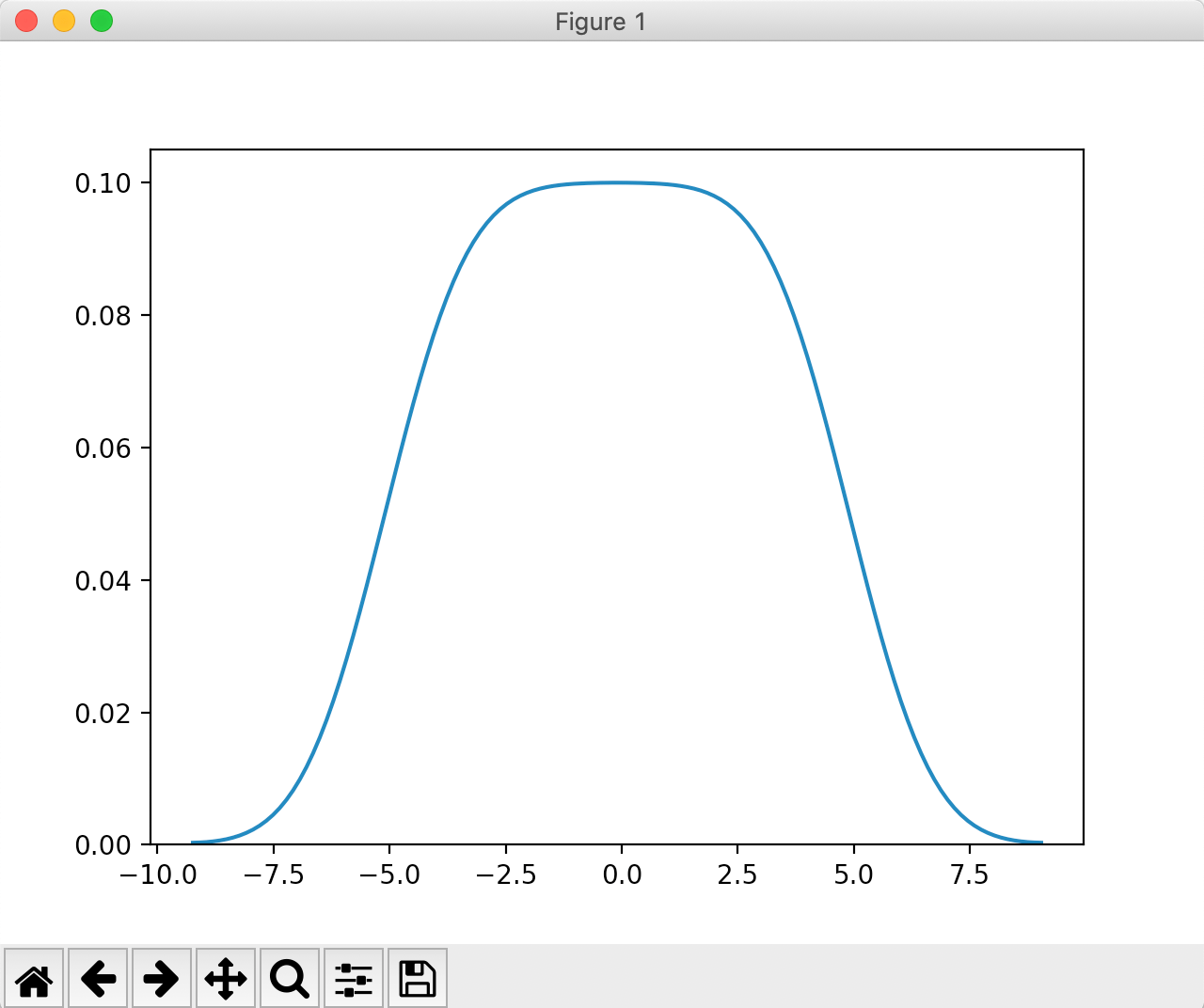Image resolution: width=1204 pixels, height=1008 pixels.
Task: Maximize the figure window with green button
Action: click(101, 20)
